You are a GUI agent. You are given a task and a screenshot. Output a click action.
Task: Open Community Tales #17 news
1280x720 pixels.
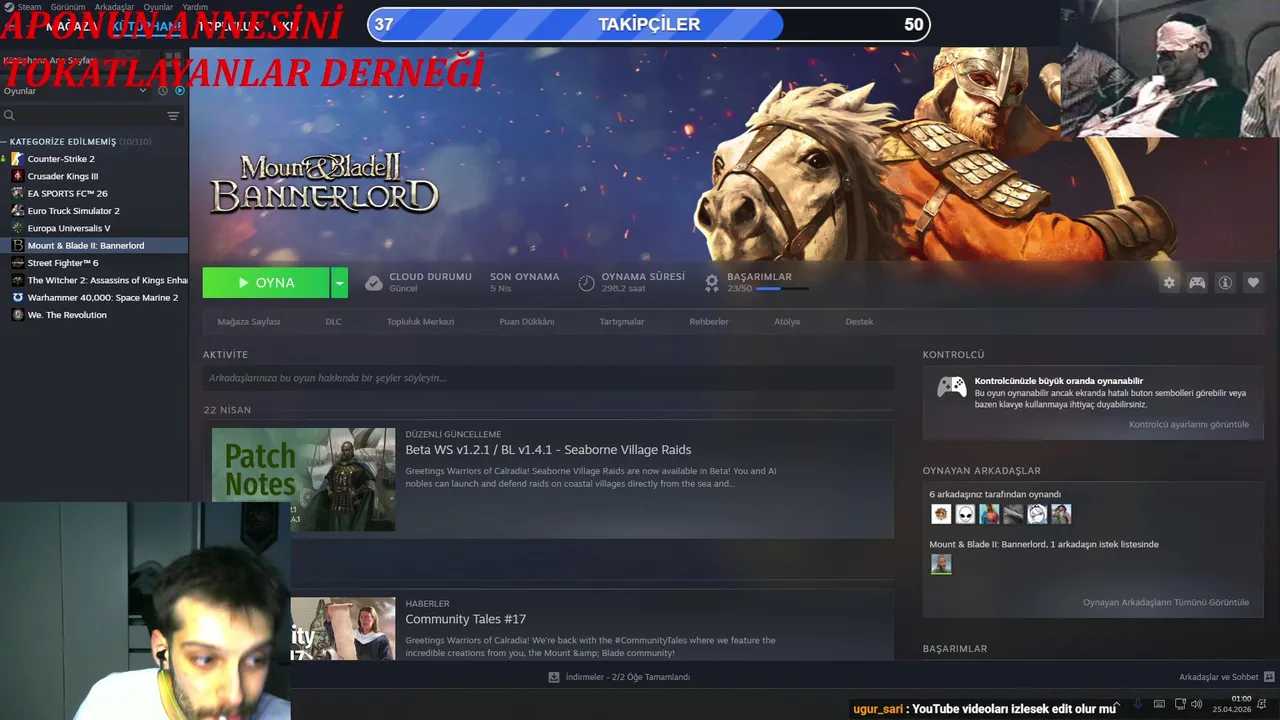pos(465,619)
